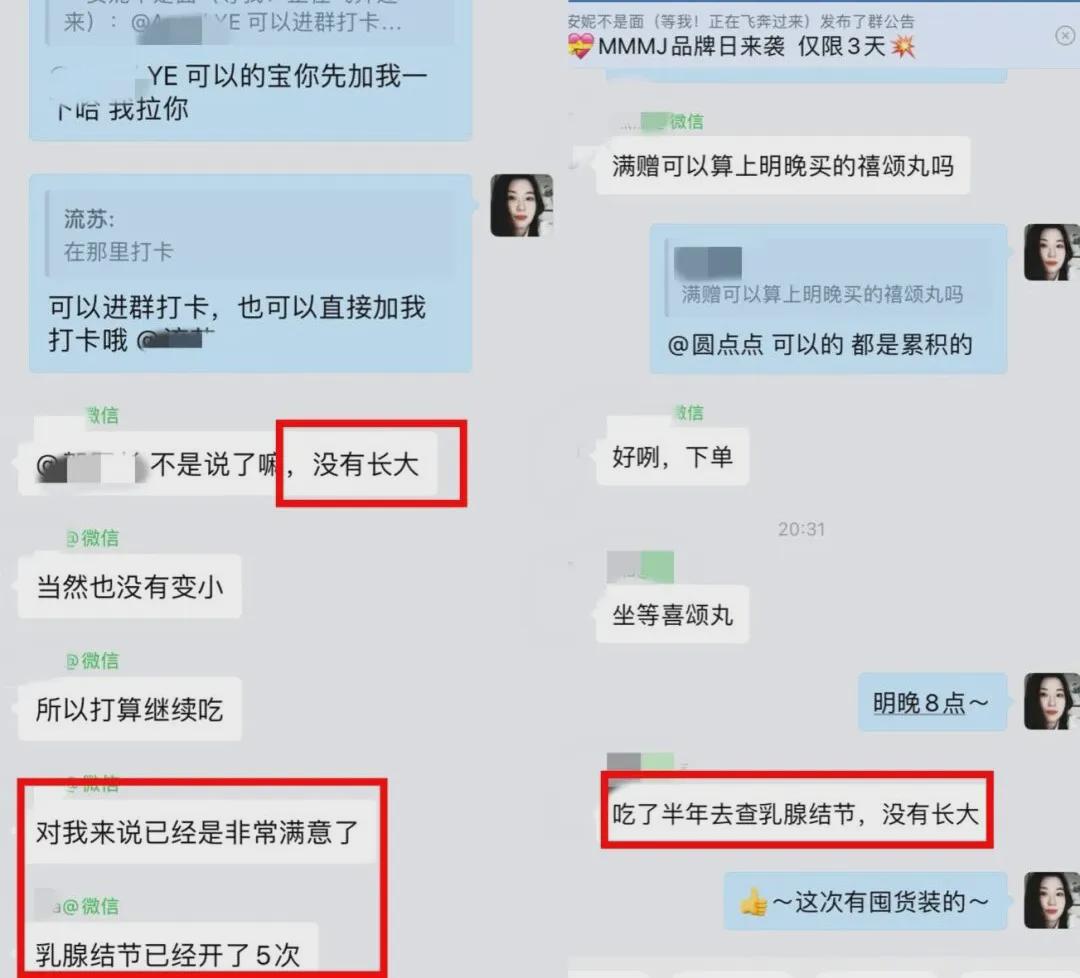Tap the thumbs-up emoji in last message
1080x978 pixels.
[x=754, y=902]
